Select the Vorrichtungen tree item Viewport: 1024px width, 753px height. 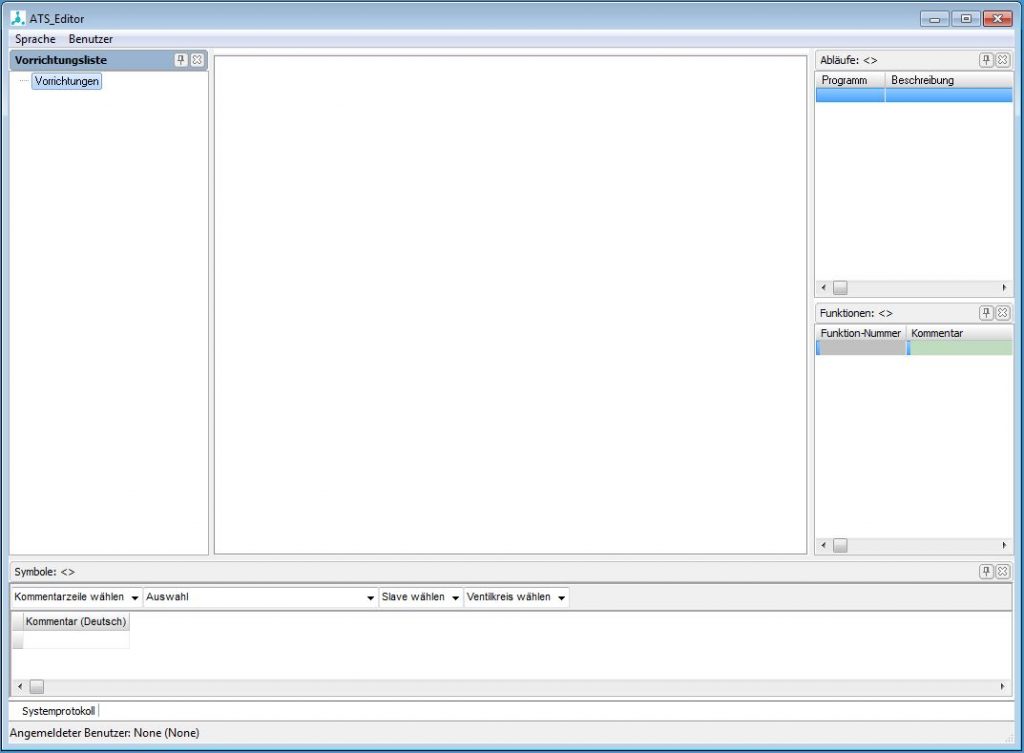66,81
